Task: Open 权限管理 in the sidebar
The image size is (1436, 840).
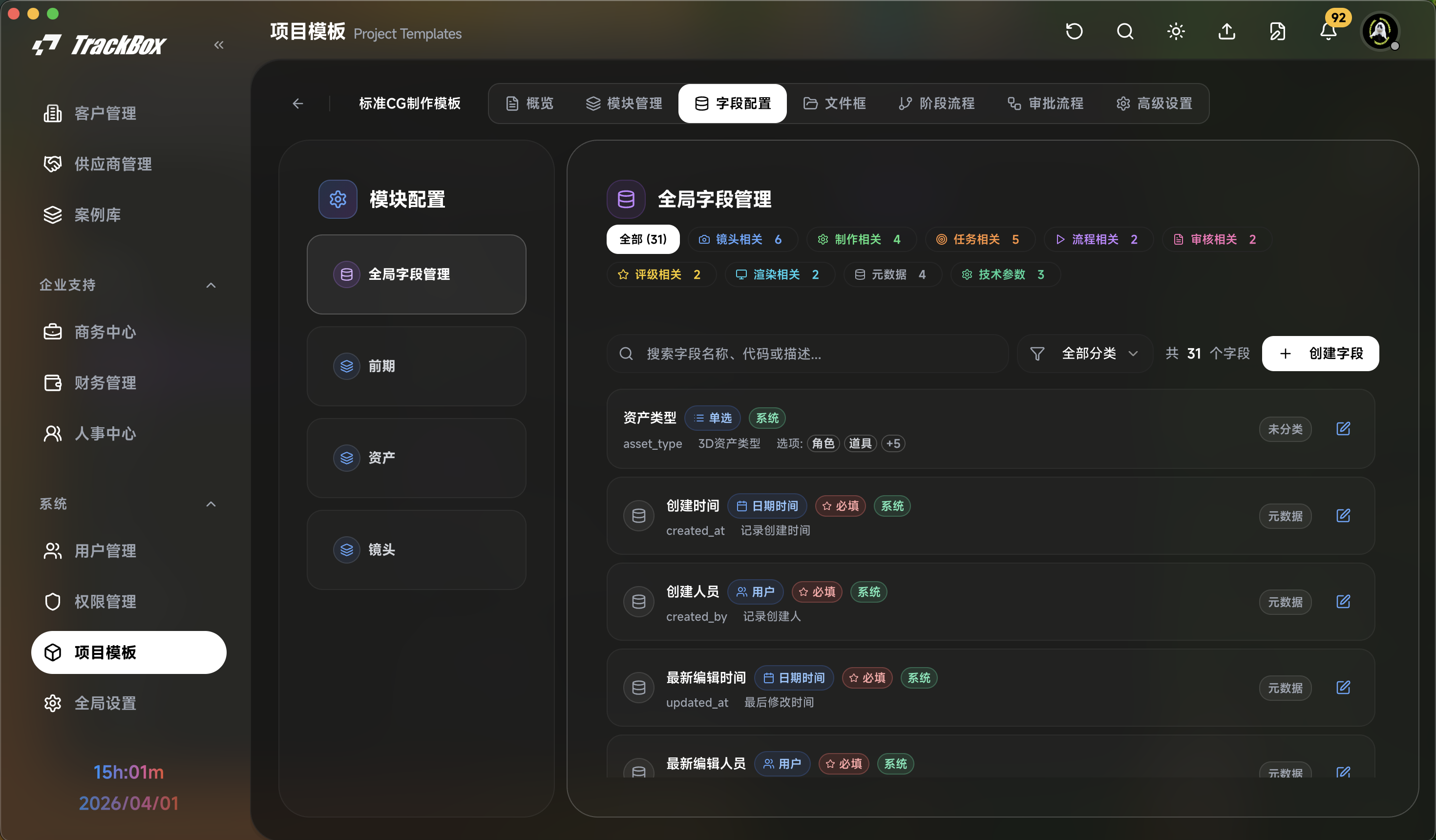Action: point(128,601)
